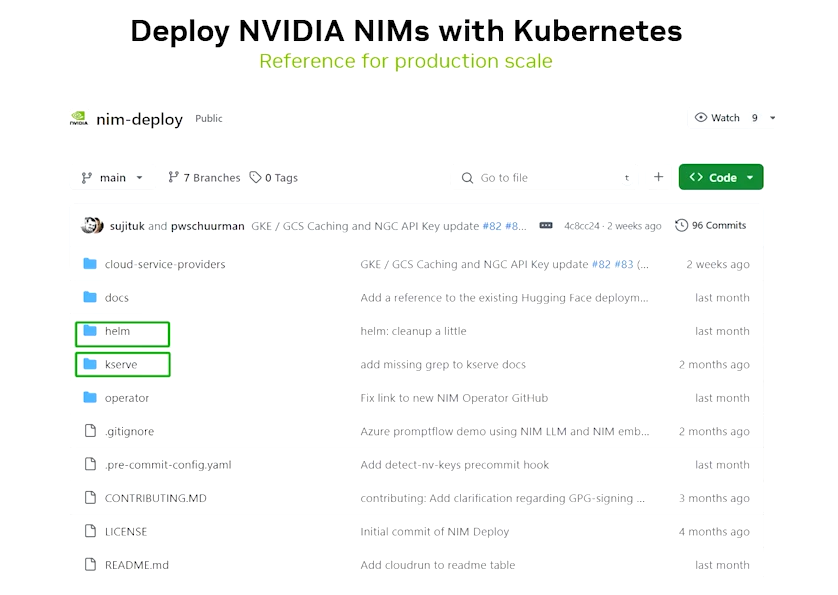Image resolution: width=838 pixels, height=595 pixels.
Task: Click the clock history icon by 96 Commits
Action: (x=681, y=225)
